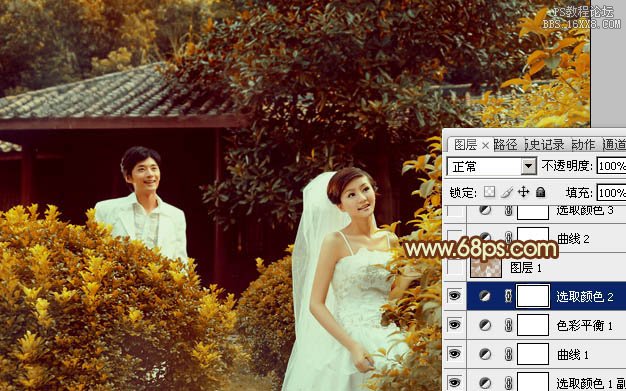Open the history tab 历史记录
Image resolution: width=626 pixels, height=391 pixels.
(544, 145)
